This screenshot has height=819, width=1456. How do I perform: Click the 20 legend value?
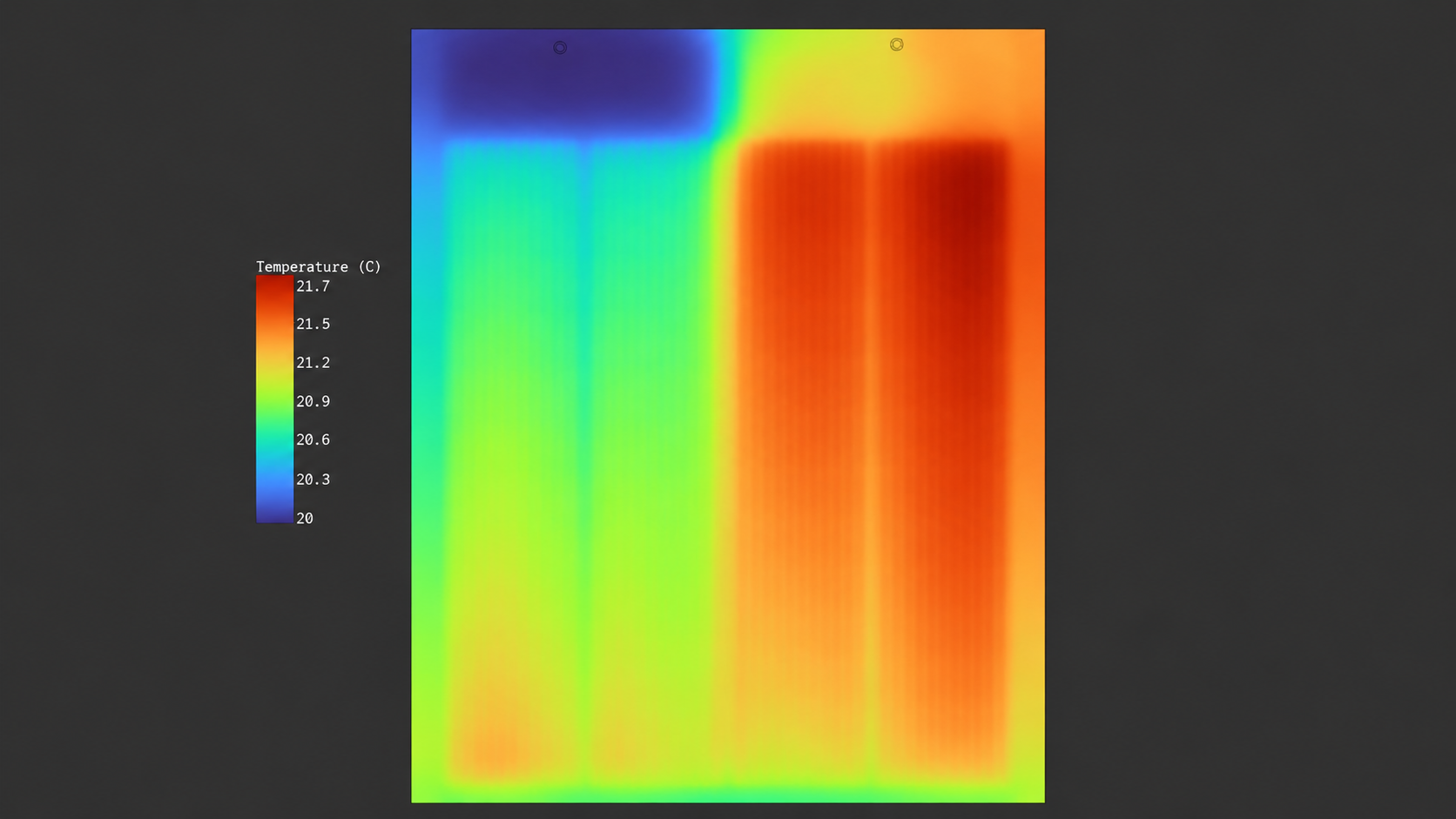pyautogui.click(x=305, y=518)
